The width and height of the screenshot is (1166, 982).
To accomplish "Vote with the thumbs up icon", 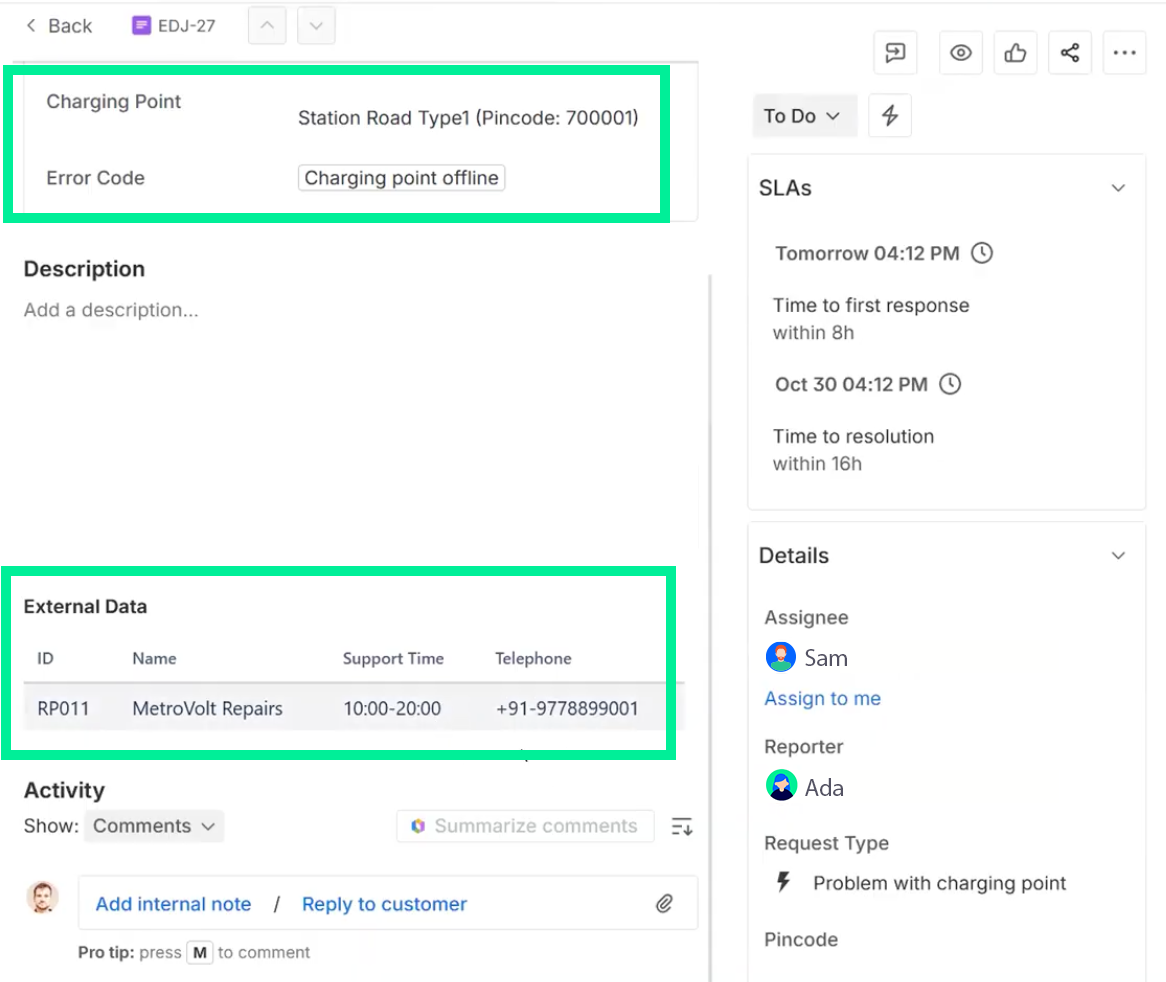I will point(1015,52).
